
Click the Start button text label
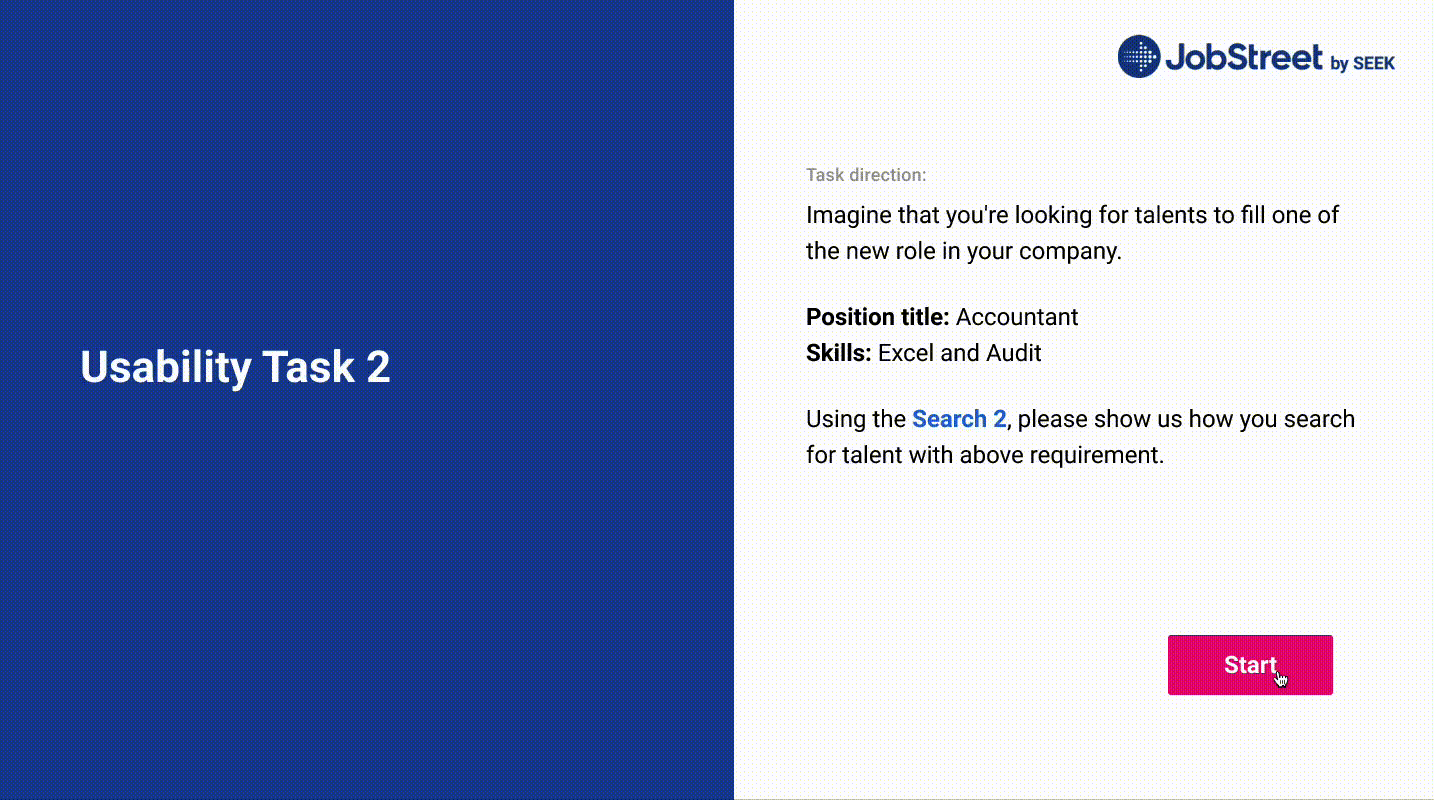point(1249,665)
